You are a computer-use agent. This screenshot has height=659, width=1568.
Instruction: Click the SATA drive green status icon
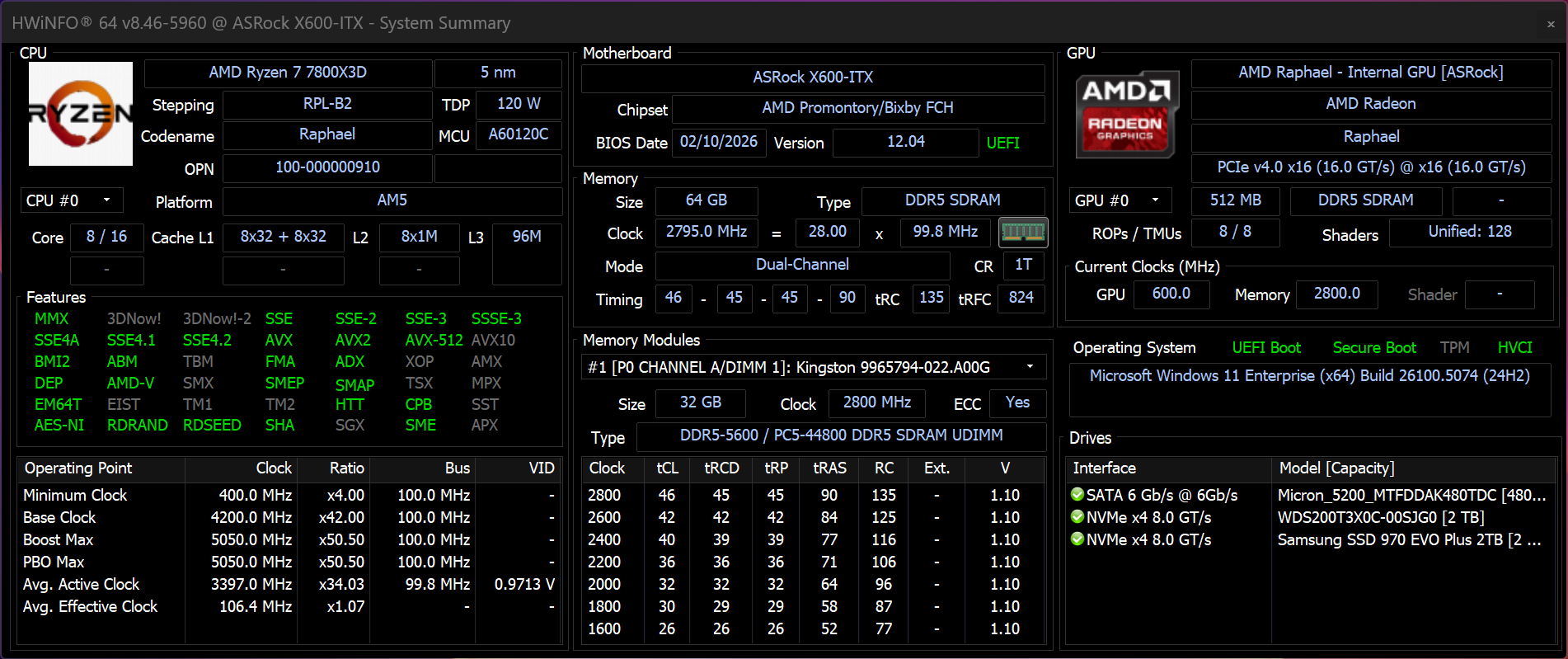tap(1077, 495)
